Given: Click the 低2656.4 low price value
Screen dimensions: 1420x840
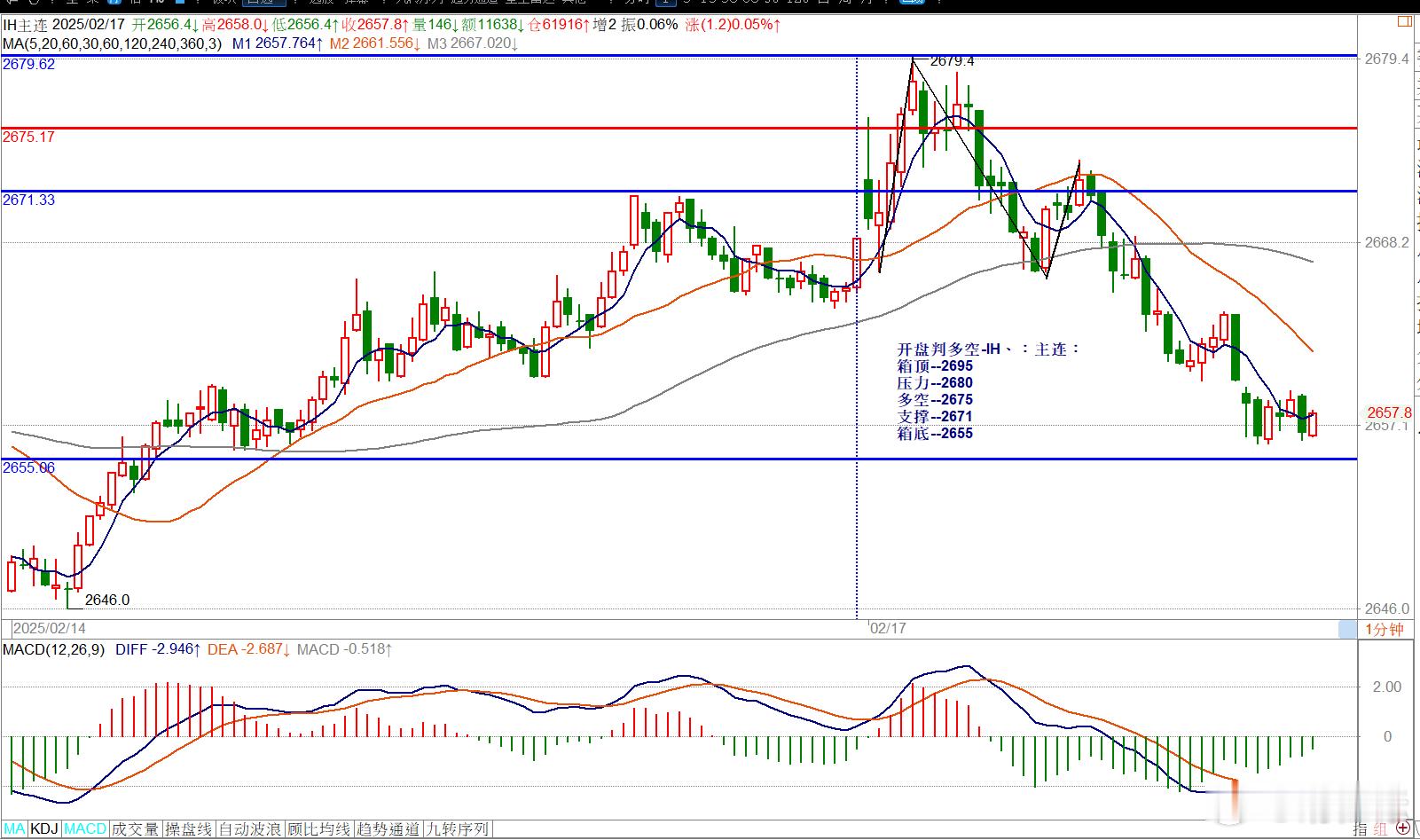Looking at the screenshot, I should click(307, 25).
